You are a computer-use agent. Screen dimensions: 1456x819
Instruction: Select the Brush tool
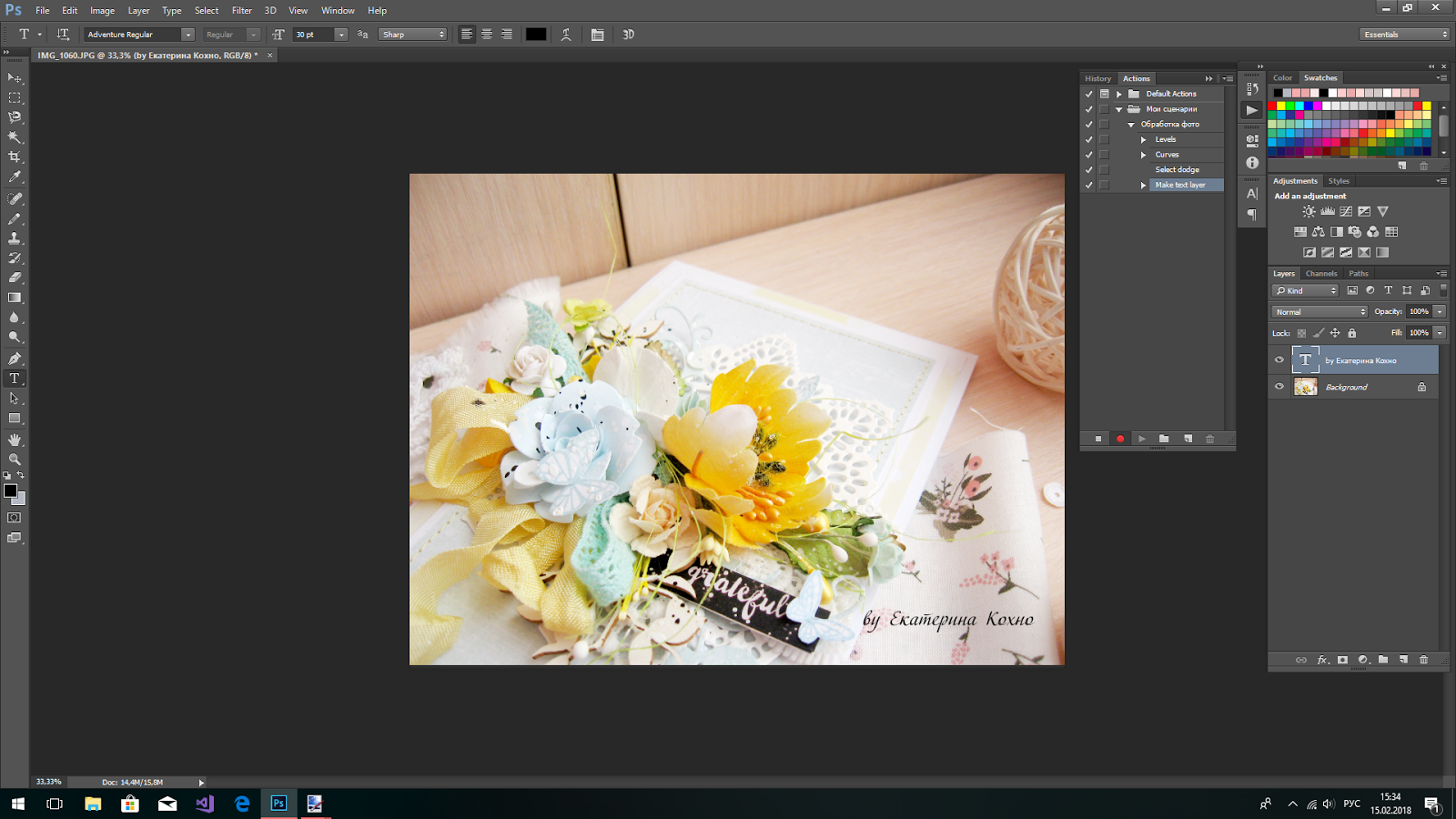click(x=15, y=218)
